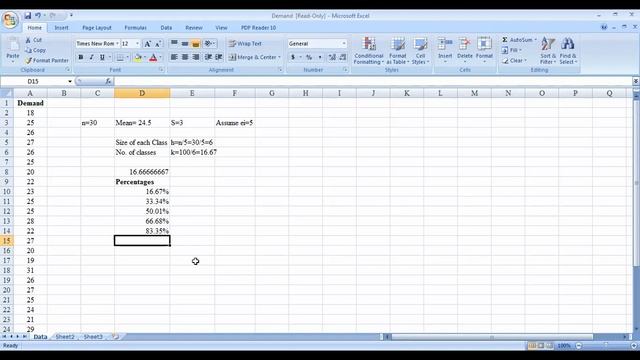Click the Paste icon

(13, 45)
